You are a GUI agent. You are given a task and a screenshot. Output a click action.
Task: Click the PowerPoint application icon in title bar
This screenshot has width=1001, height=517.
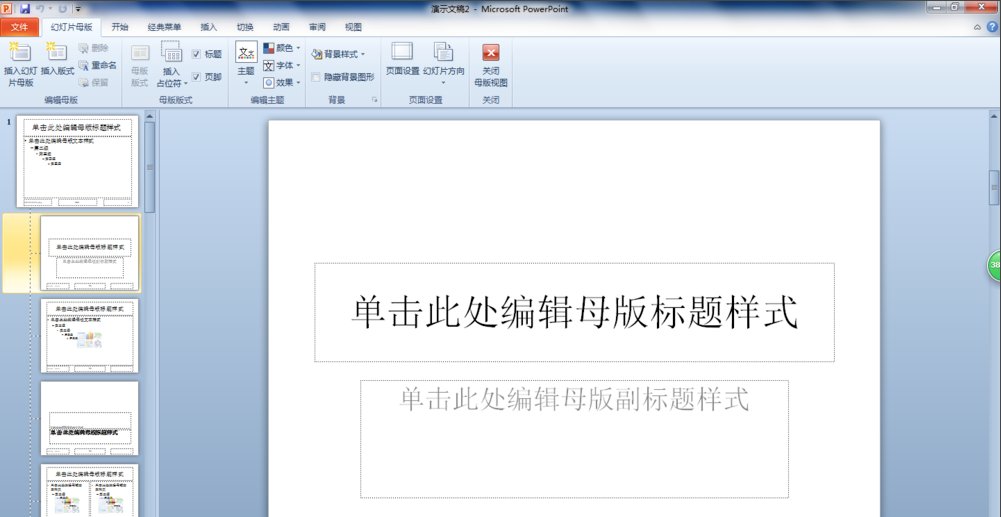tap(7, 8)
